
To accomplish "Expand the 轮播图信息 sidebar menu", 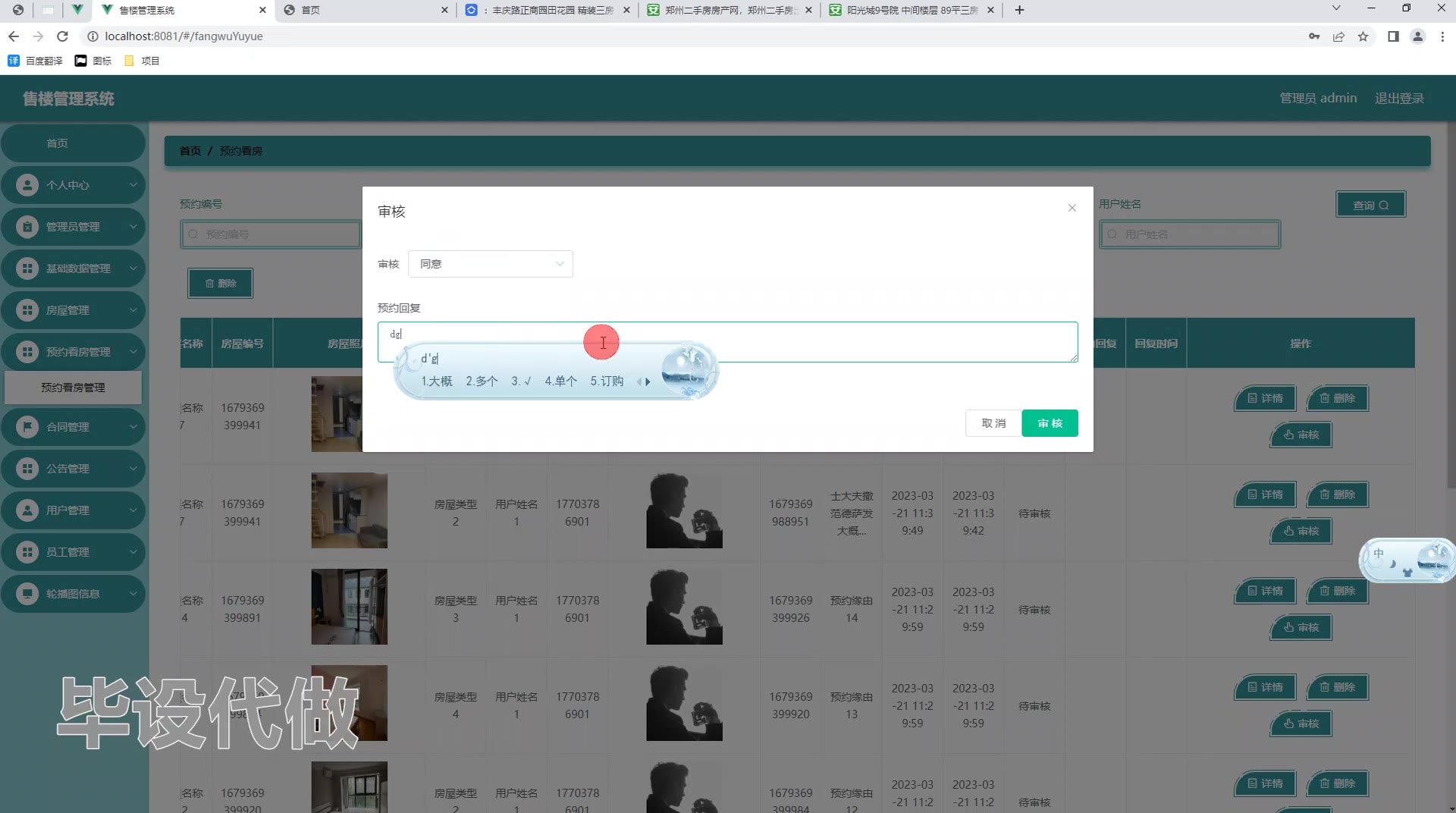I will click(x=73, y=594).
